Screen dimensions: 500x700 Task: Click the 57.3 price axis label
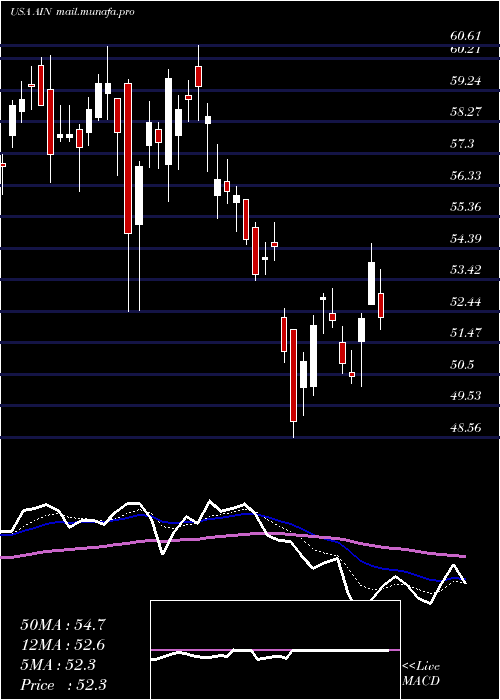pyautogui.click(x=462, y=143)
